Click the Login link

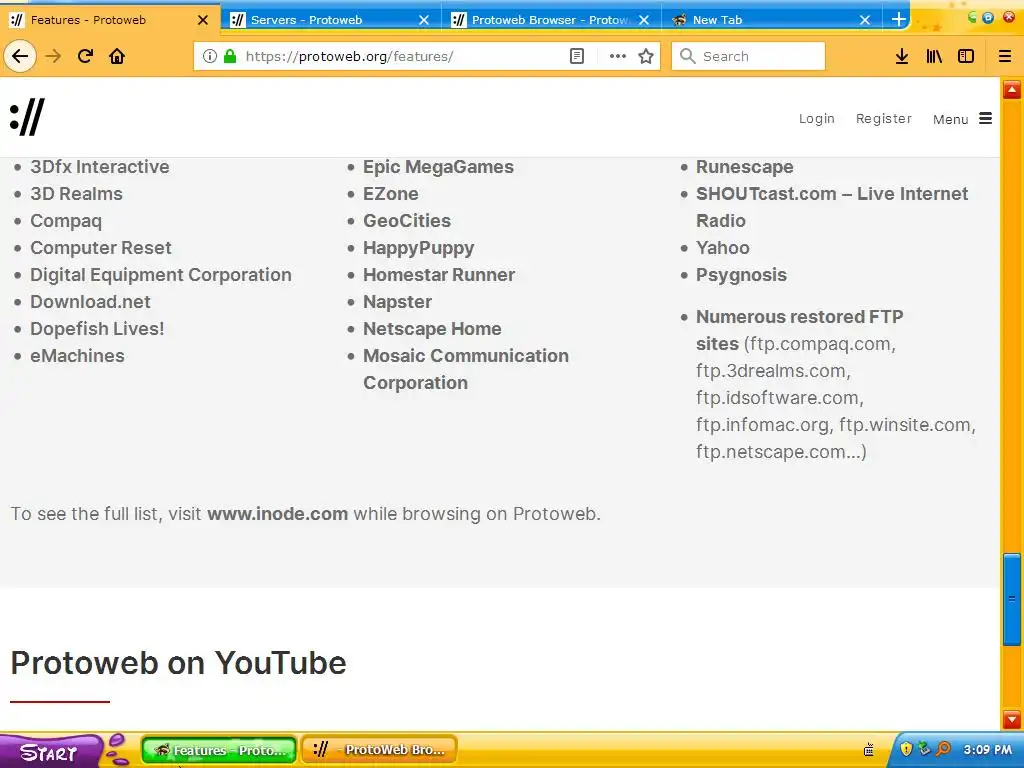click(x=816, y=119)
